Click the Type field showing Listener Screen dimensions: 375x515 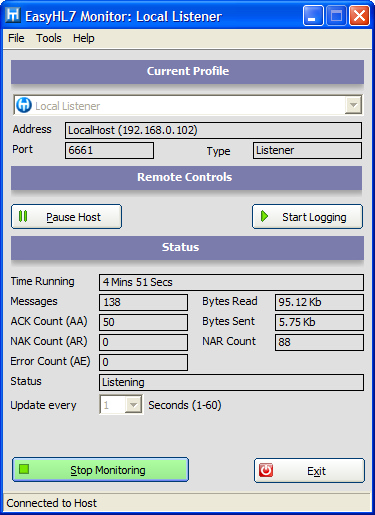pyautogui.click(x=307, y=150)
